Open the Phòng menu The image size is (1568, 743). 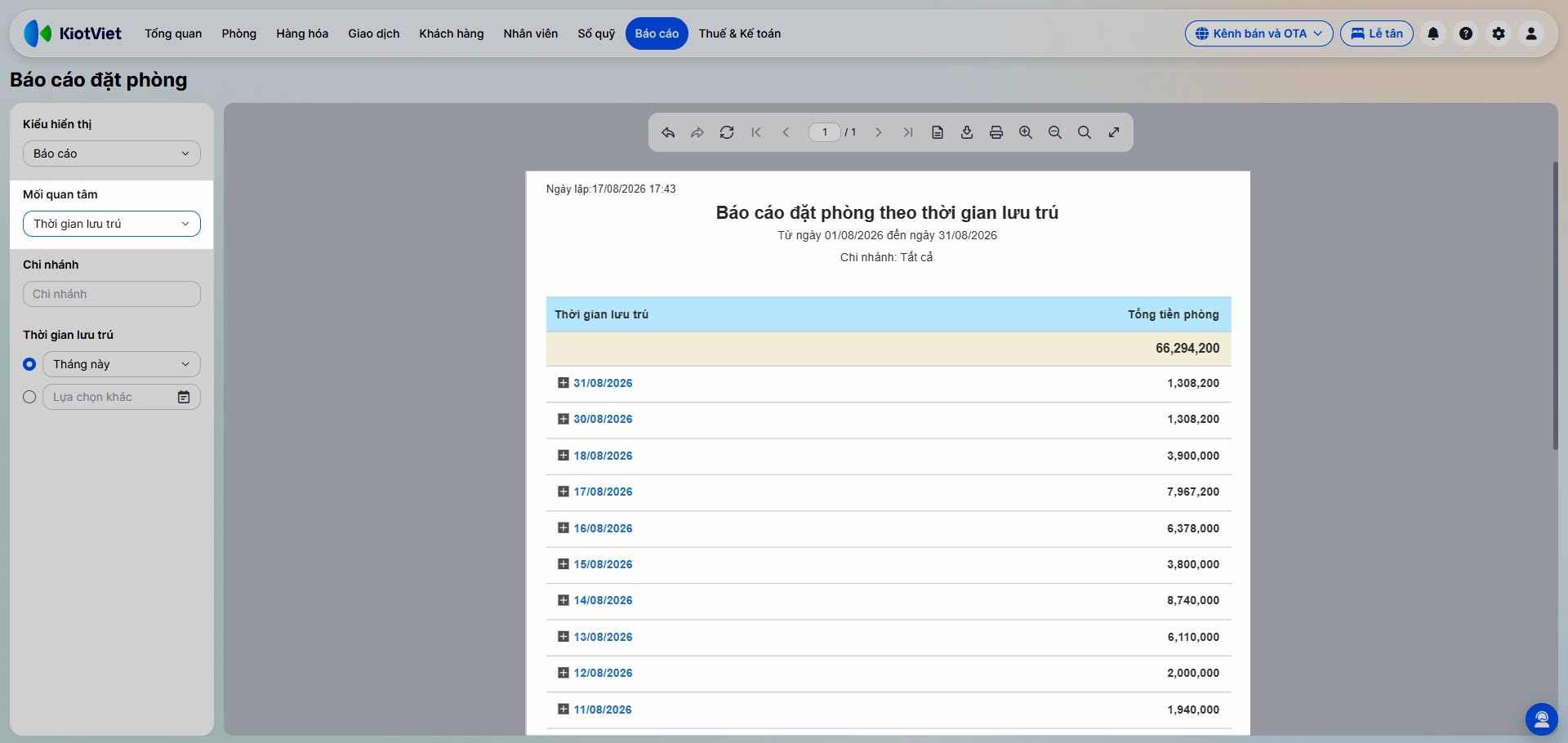pyautogui.click(x=239, y=33)
